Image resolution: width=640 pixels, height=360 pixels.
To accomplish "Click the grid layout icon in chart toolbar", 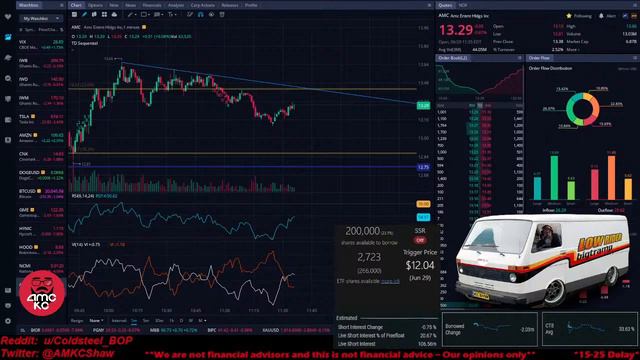I will (104, 14).
